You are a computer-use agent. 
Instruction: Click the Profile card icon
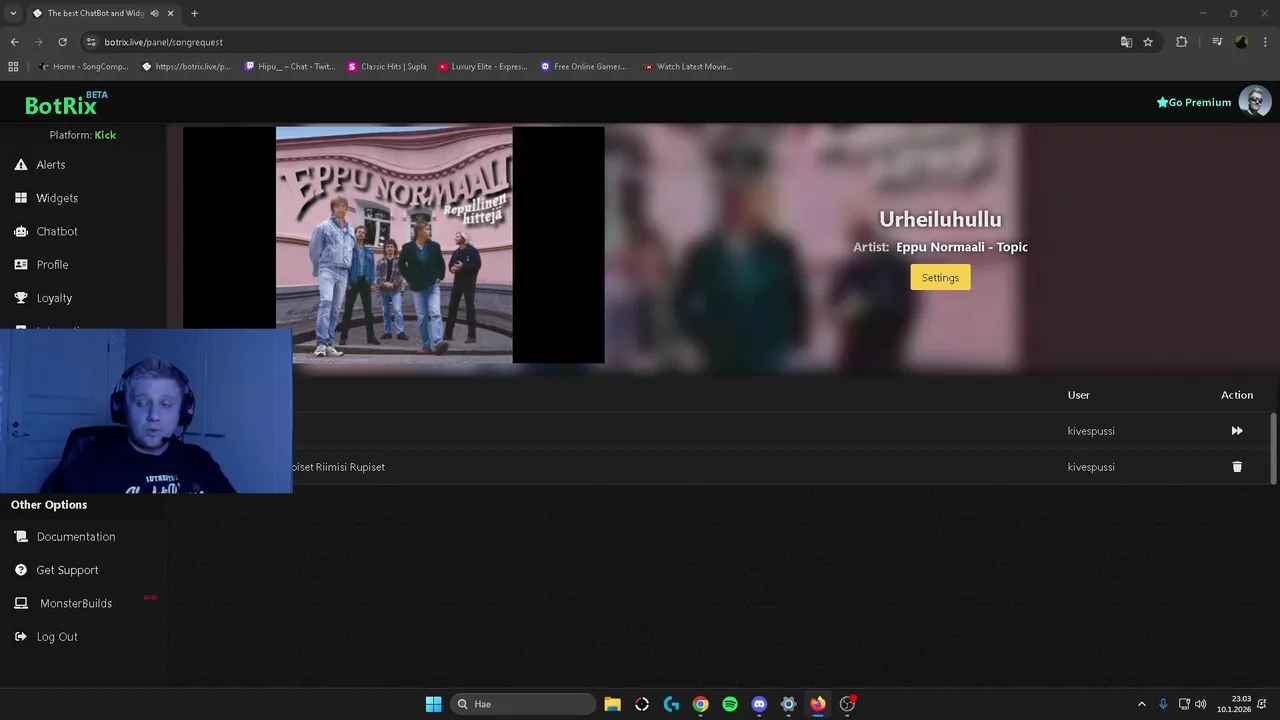[20, 265]
